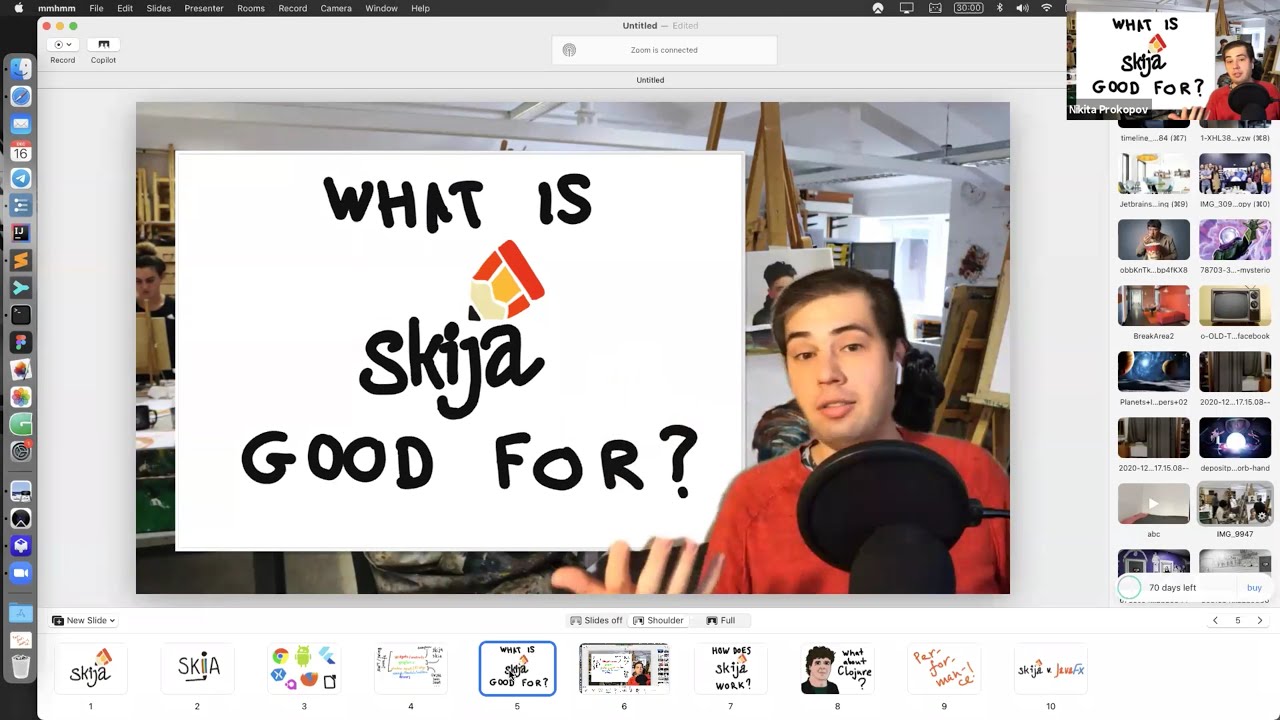Viewport: 1280px width, 720px height.
Task: Open Figma from the dock
Action: 21,342
